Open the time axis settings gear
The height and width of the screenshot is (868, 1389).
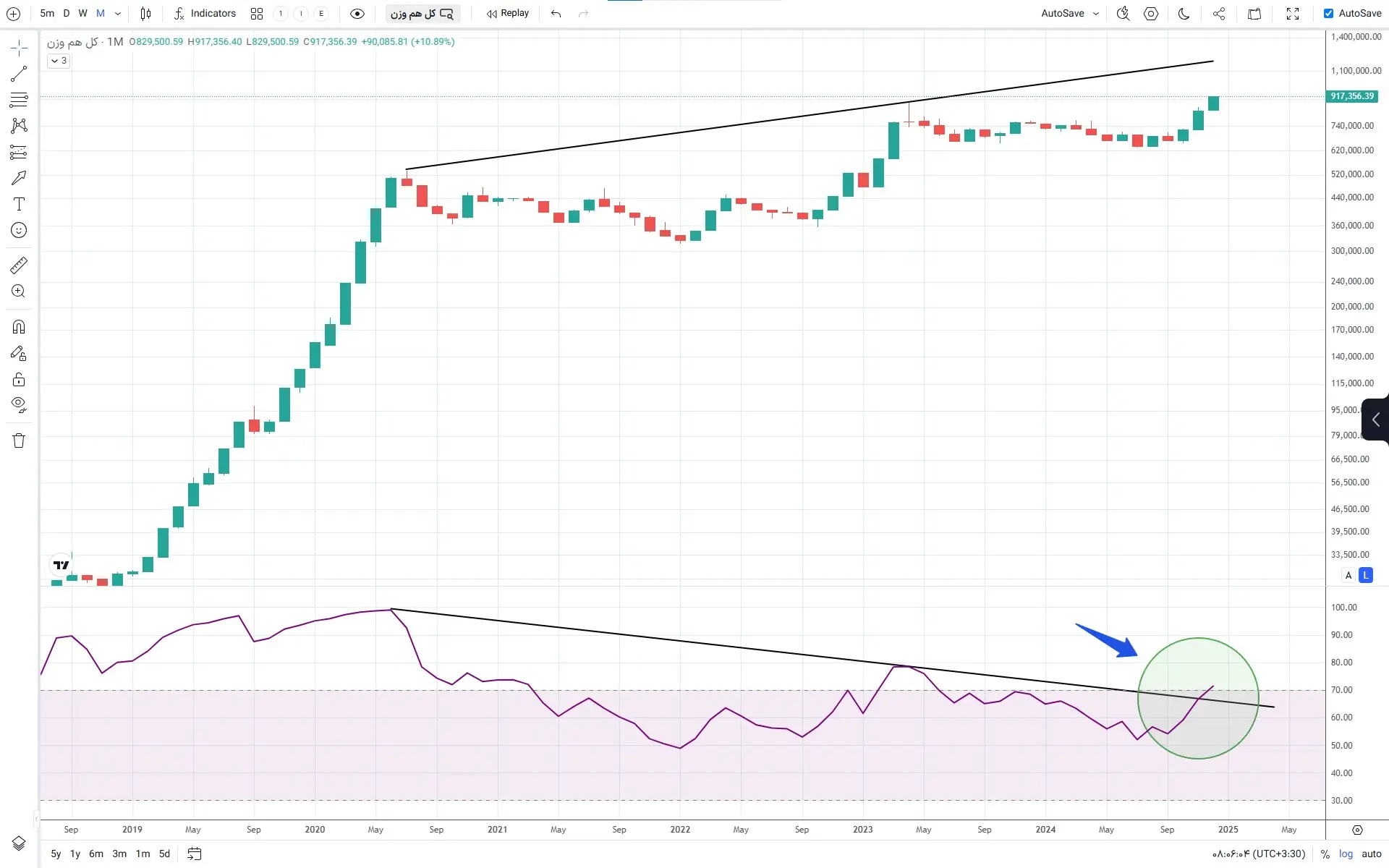[x=1357, y=830]
